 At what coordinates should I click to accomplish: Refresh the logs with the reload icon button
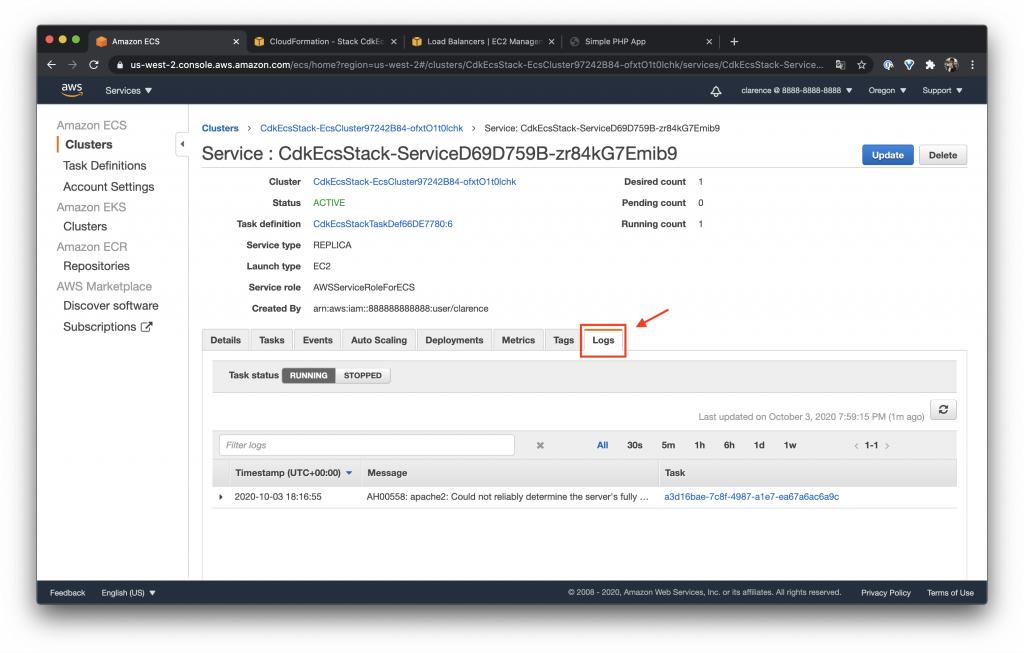point(943,409)
